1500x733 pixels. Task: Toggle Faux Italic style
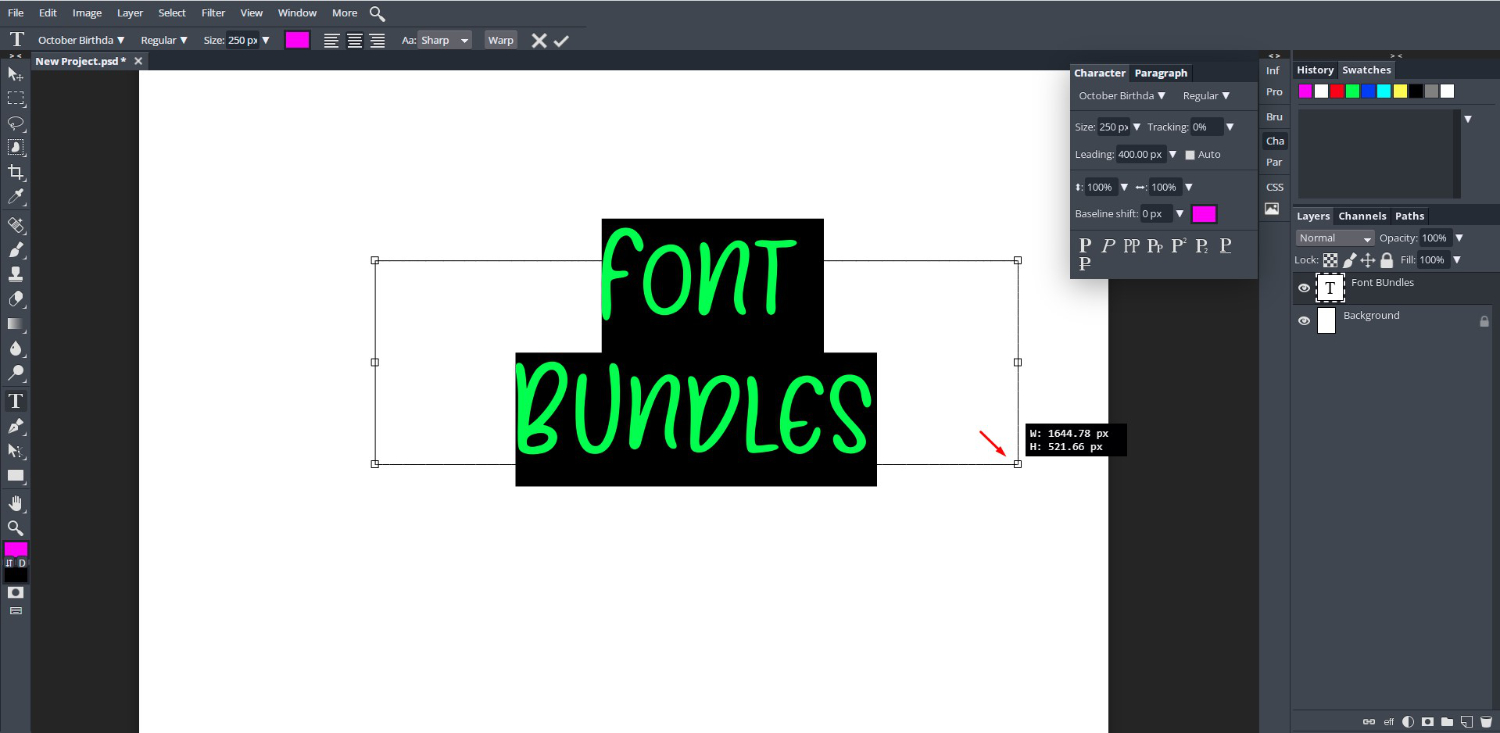pyautogui.click(x=1108, y=245)
